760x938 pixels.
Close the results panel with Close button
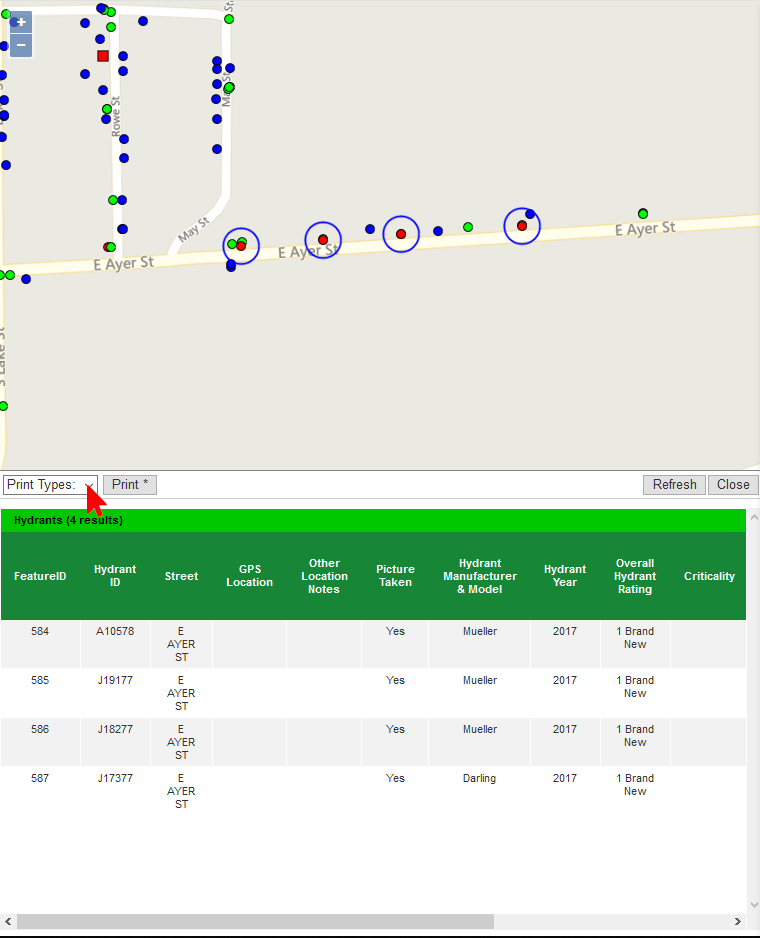click(x=733, y=485)
